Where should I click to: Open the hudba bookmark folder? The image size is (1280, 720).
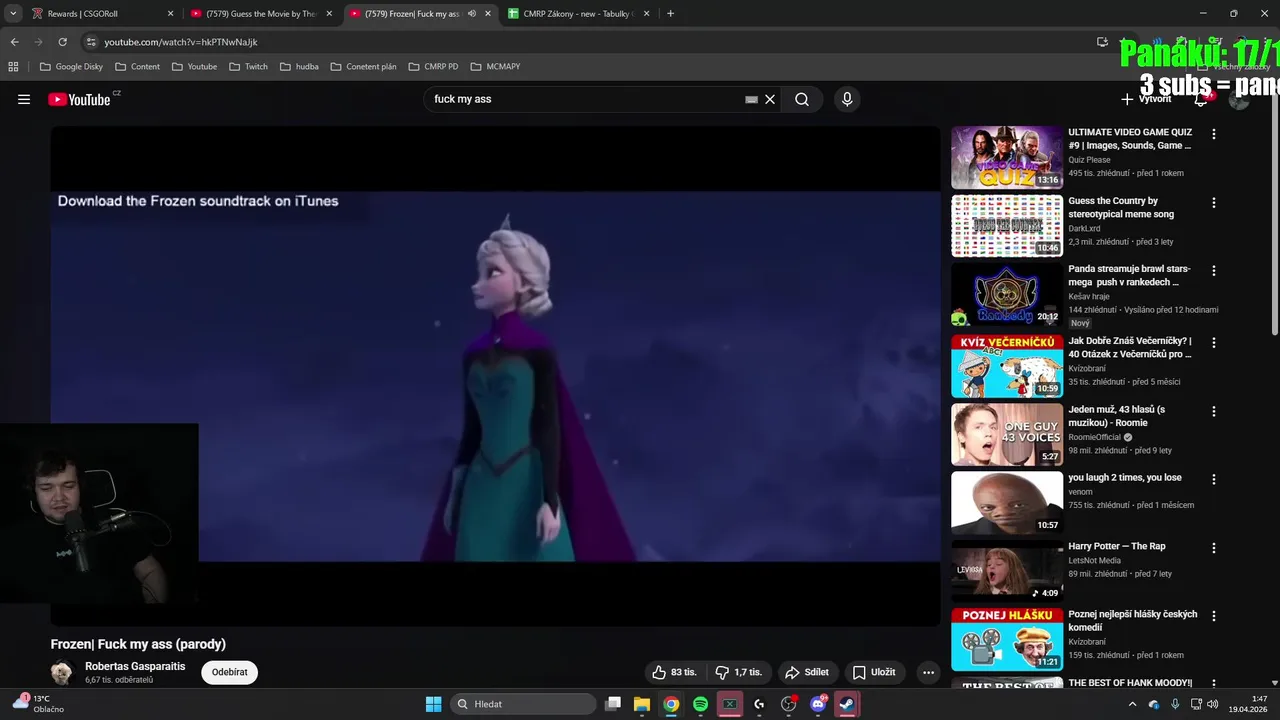coord(299,66)
